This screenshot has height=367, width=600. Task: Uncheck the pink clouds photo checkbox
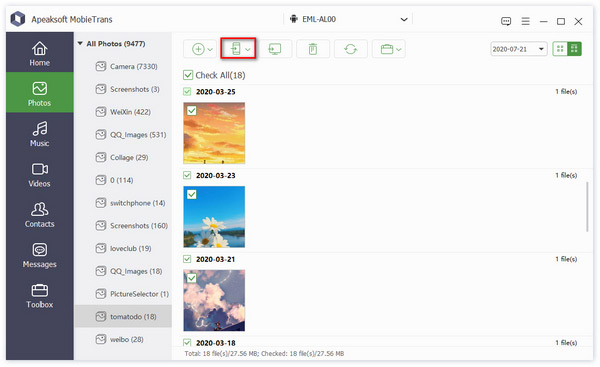(192, 278)
